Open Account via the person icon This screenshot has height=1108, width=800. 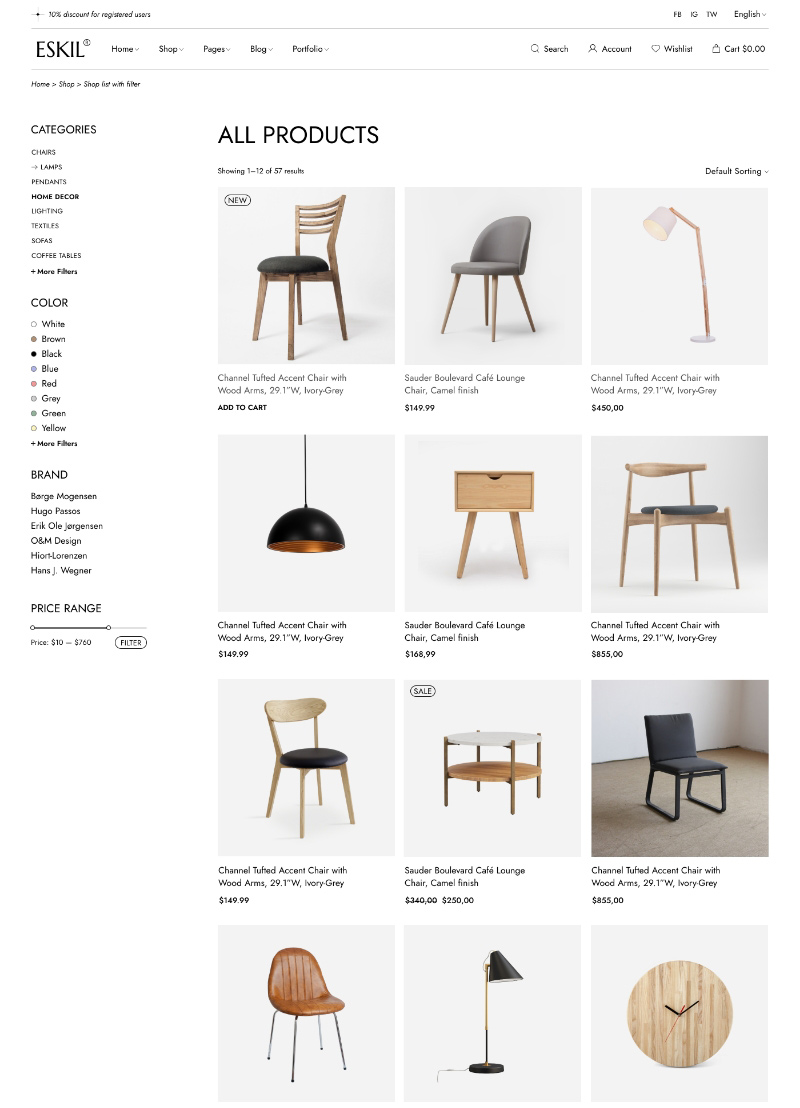(x=592, y=49)
